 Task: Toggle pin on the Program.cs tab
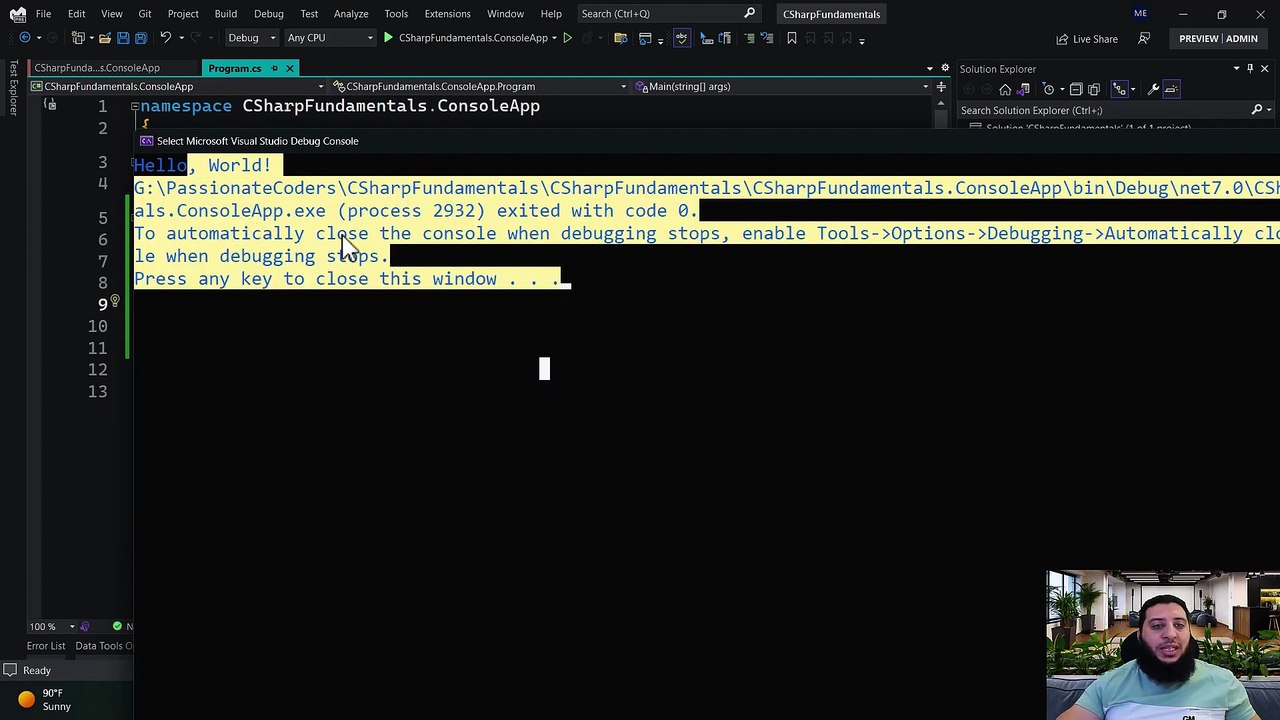click(x=274, y=68)
